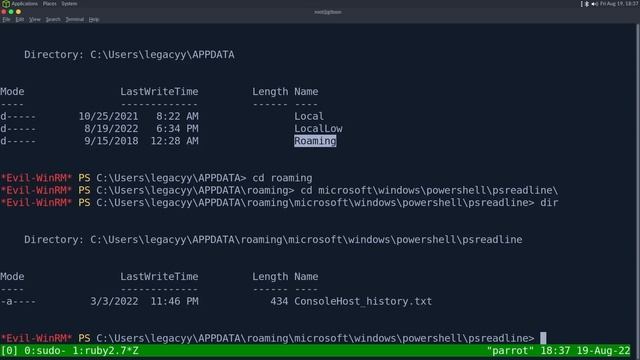The width and height of the screenshot is (640, 360).
Task: Click the yellow window control button
Action: (x=18, y=12)
